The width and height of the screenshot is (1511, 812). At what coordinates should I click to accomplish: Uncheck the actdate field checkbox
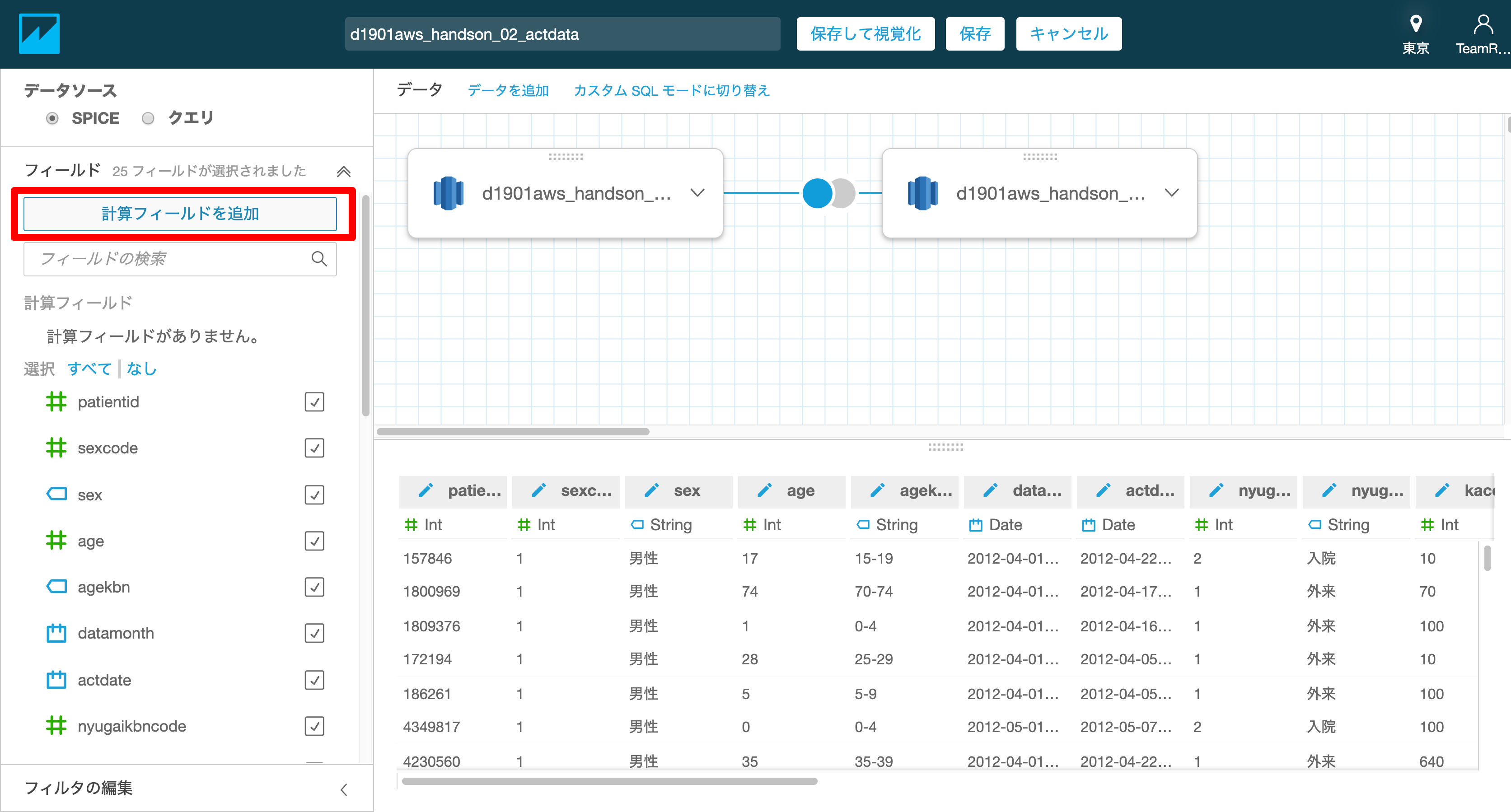314,680
